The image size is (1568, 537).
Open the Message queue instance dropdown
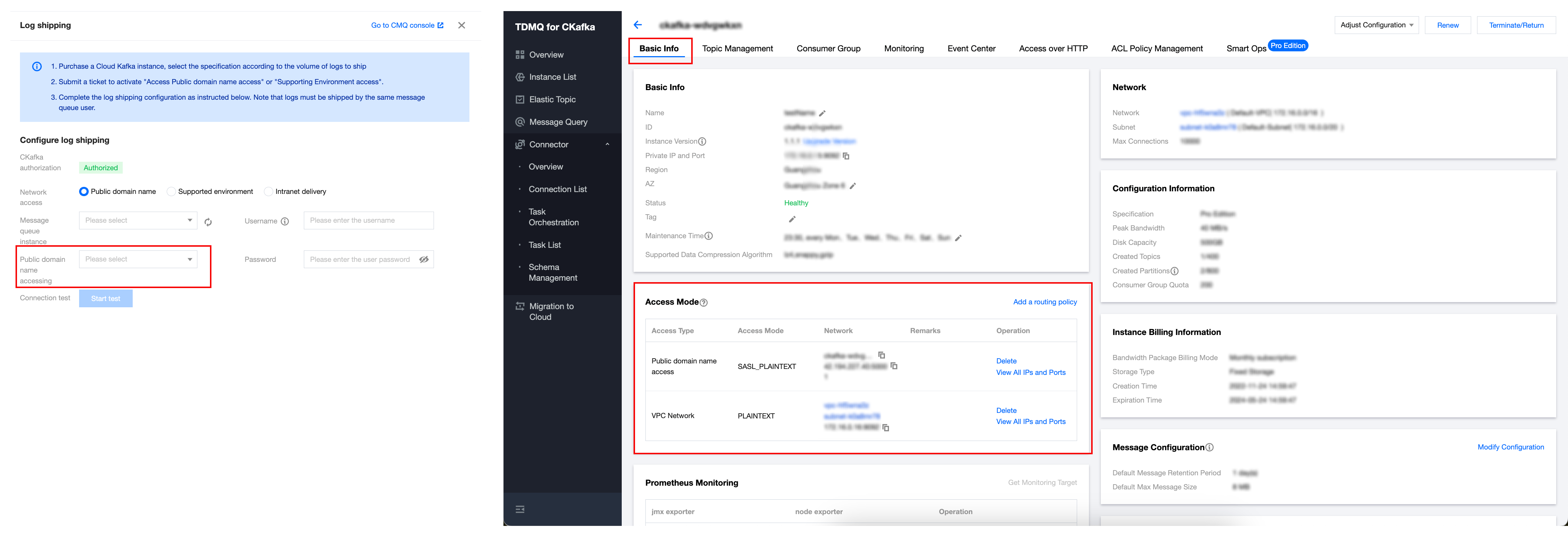point(138,221)
